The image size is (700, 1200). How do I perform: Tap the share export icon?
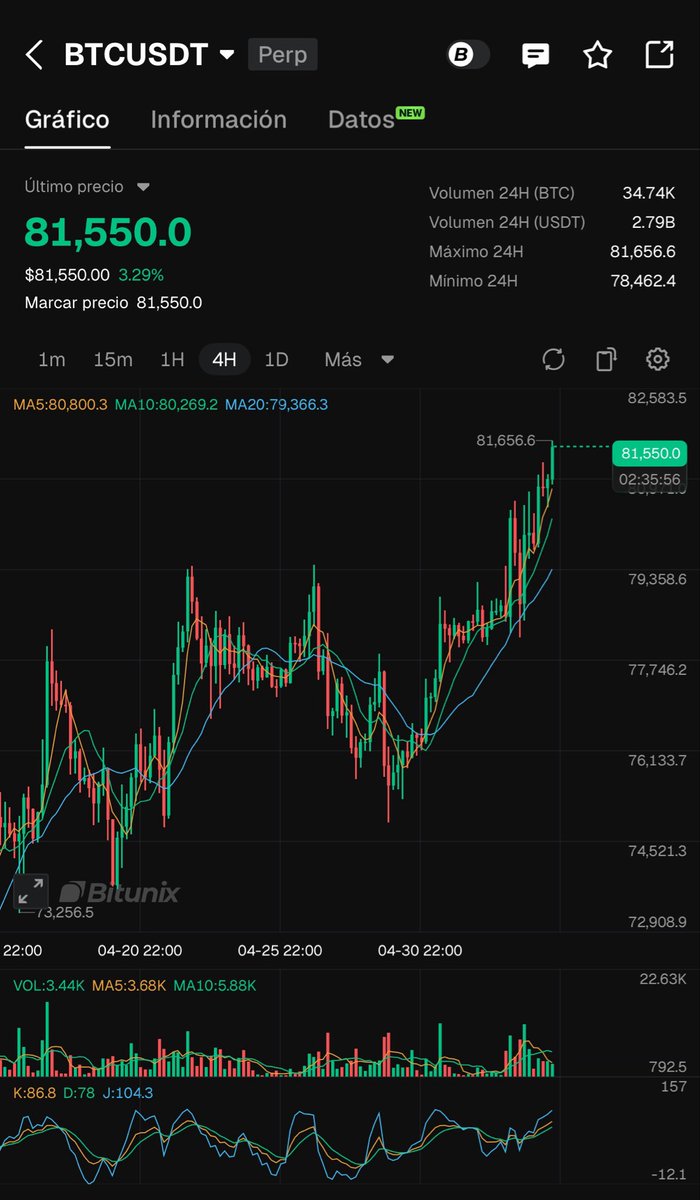point(659,55)
